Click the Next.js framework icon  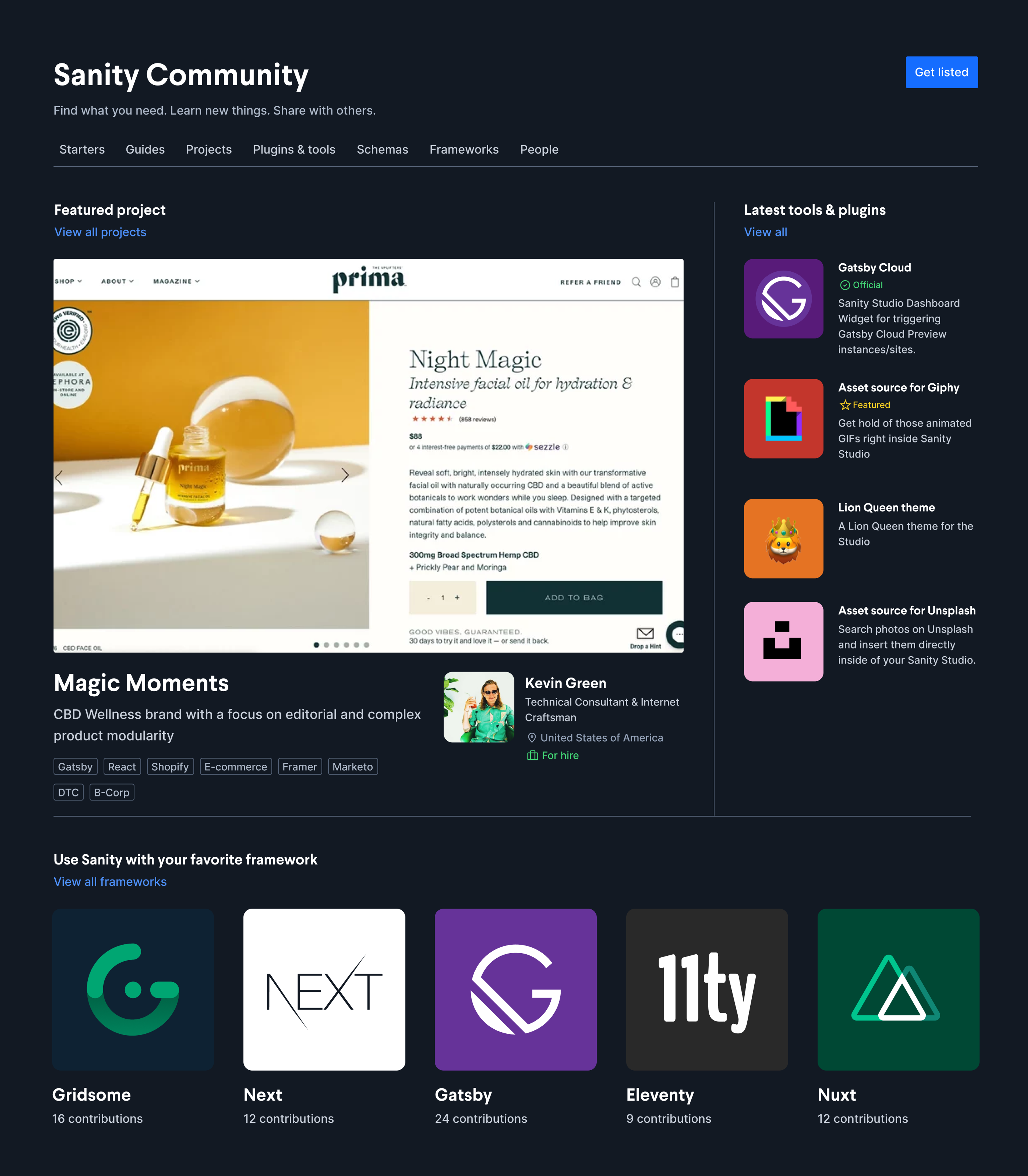click(x=323, y=988)
